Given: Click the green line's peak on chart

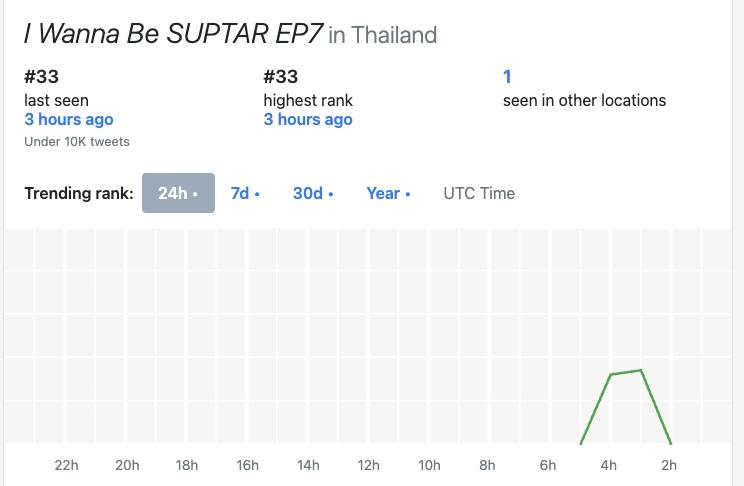Looking at the screenshot, I should pyautogui.click(x=641, y=371).
